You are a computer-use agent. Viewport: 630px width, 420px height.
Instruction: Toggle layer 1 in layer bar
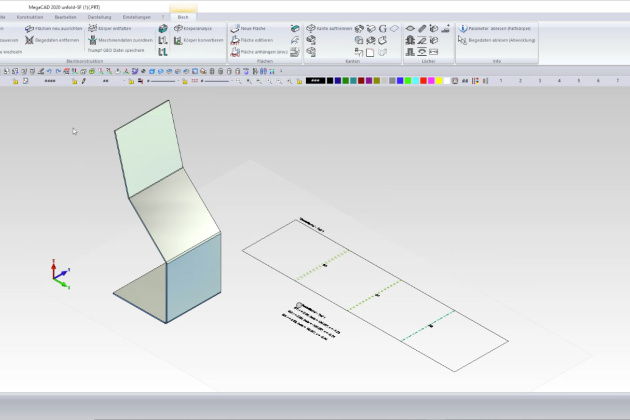pos(500,80)
